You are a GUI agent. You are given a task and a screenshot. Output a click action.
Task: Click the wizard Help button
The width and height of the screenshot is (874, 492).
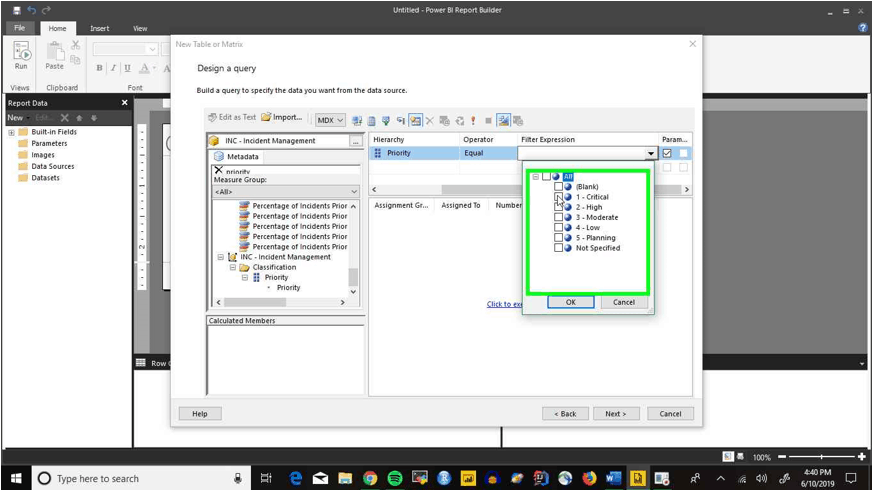[x=200, y=414]
